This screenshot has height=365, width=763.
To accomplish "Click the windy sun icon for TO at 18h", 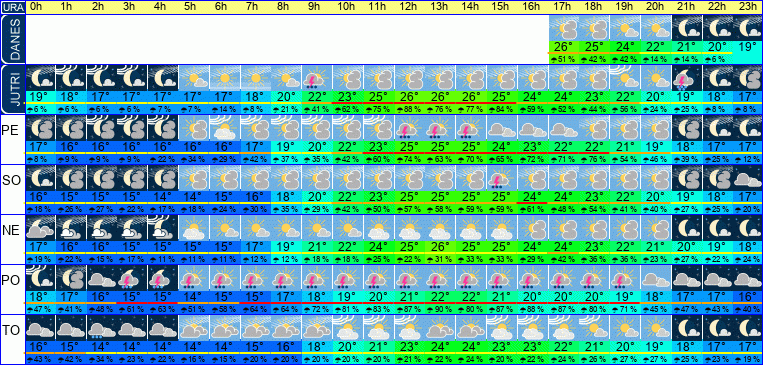I will point(594,327).
